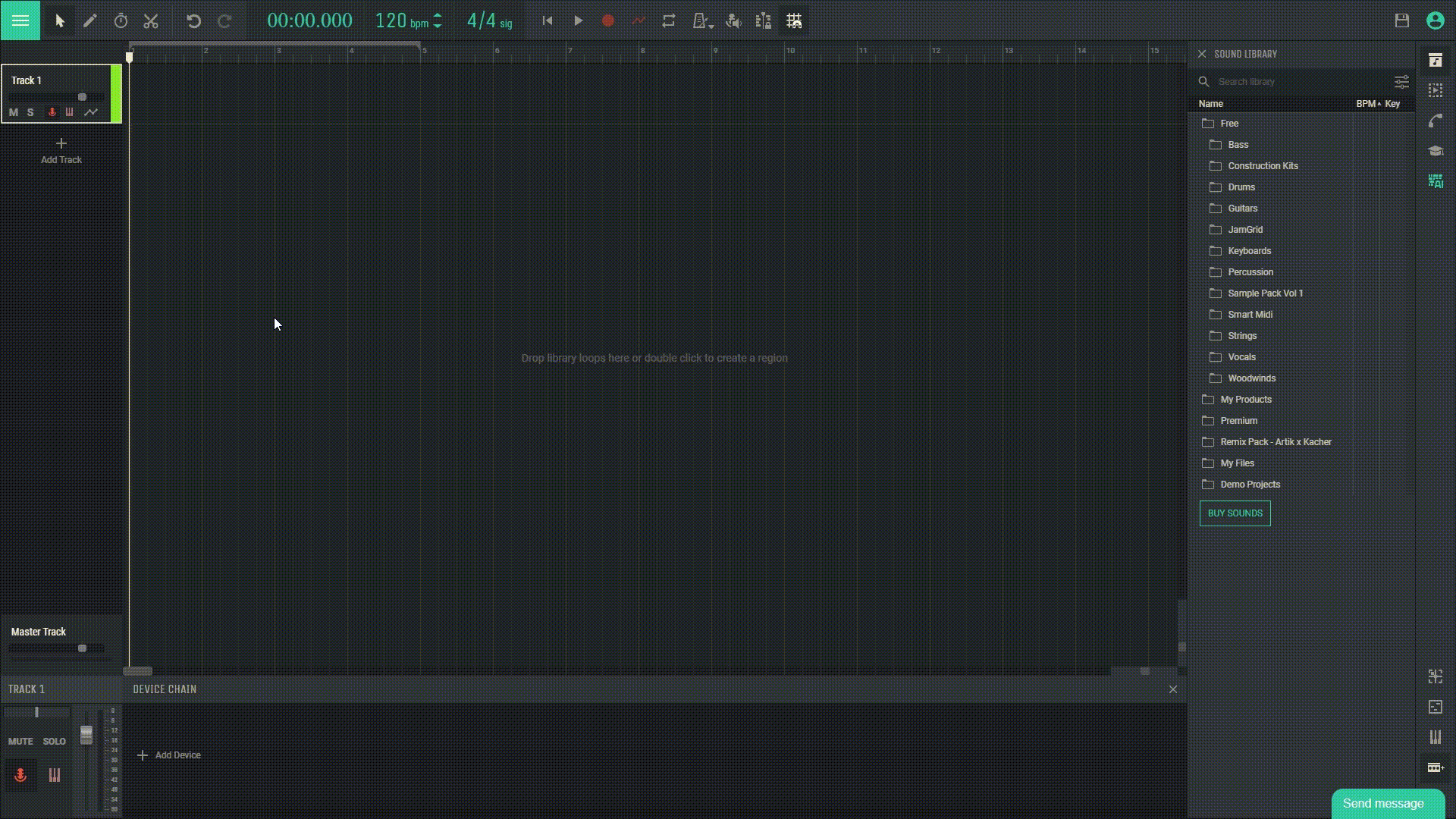Mute Track 1 using M button
The image size is (1456, 819).
[x=15, y=111]
